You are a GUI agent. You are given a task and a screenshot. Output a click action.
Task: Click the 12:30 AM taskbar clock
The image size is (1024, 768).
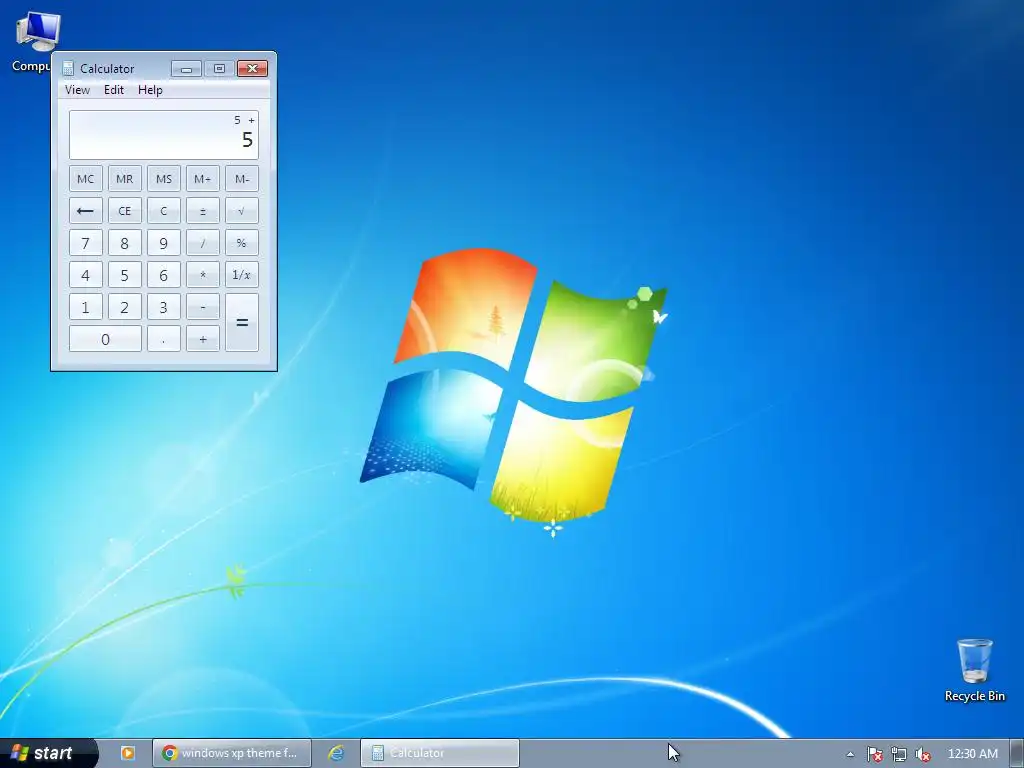click(x=972, y=754)
